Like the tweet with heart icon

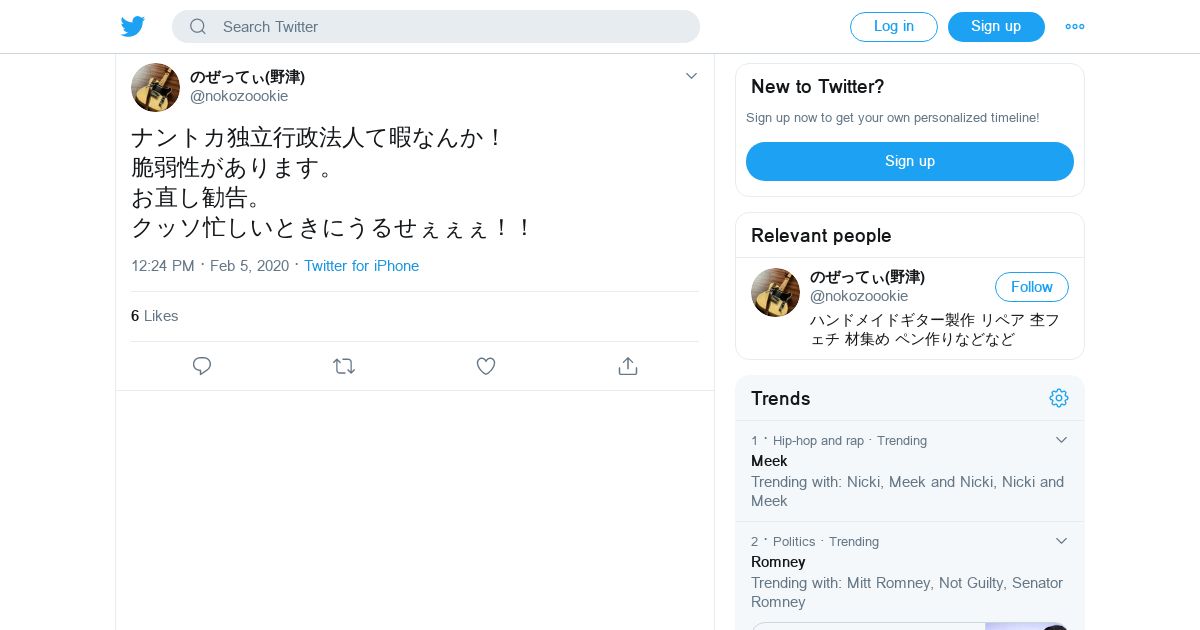tap(486, 366)
